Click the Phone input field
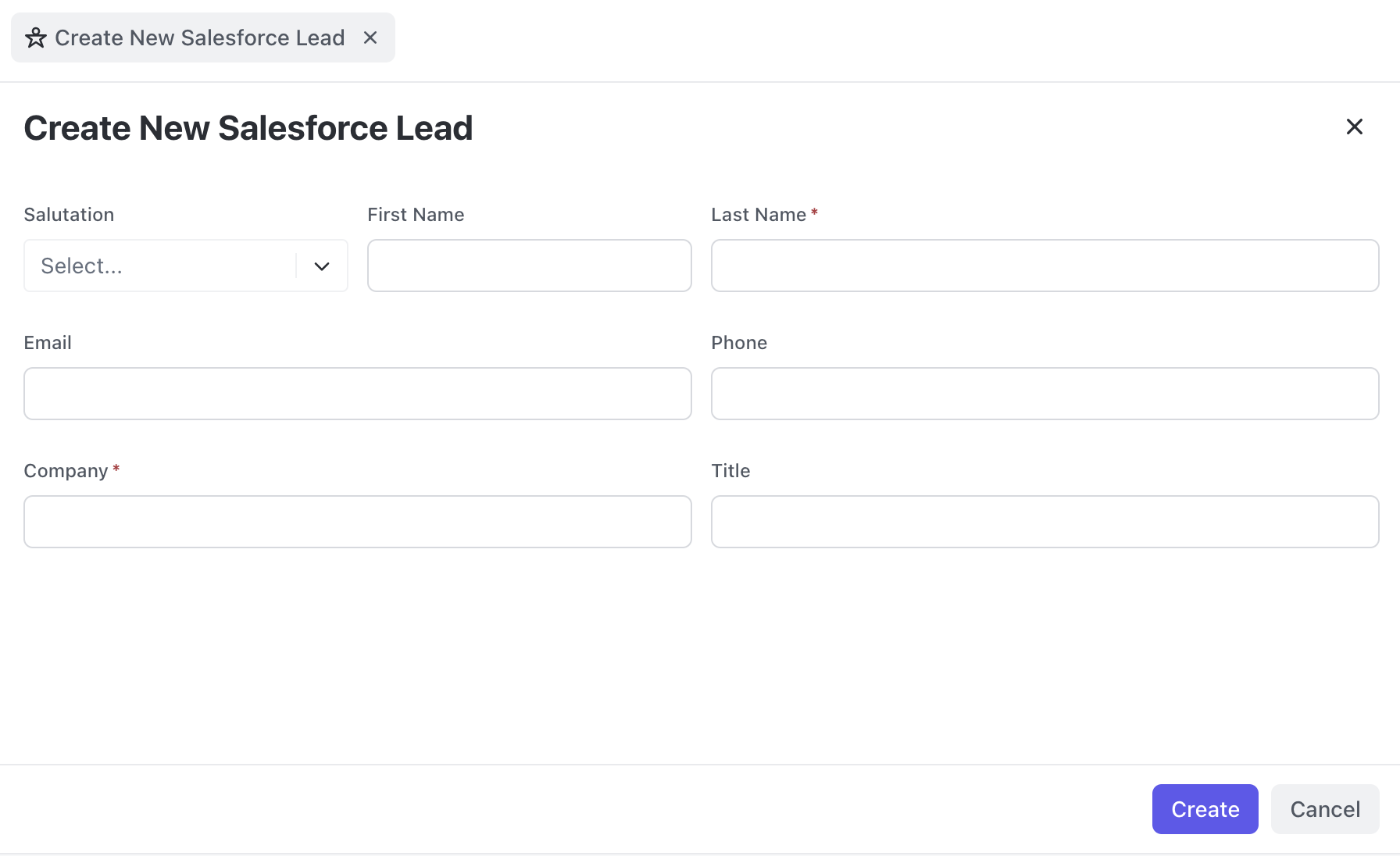The image size is (1400, 856). point(1045,394)
